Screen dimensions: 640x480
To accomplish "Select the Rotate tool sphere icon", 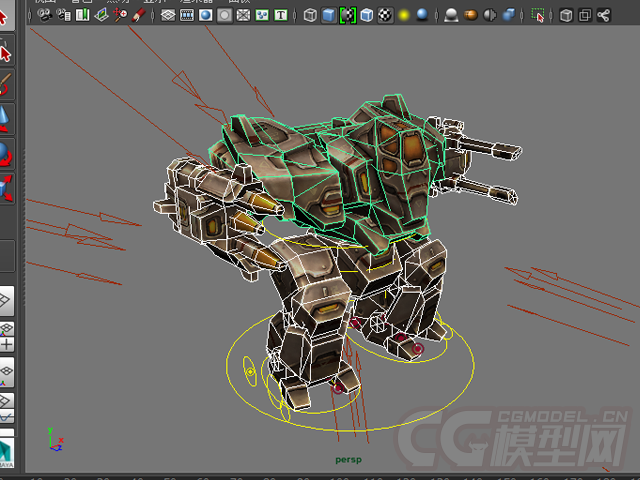I will pos(6,154).
